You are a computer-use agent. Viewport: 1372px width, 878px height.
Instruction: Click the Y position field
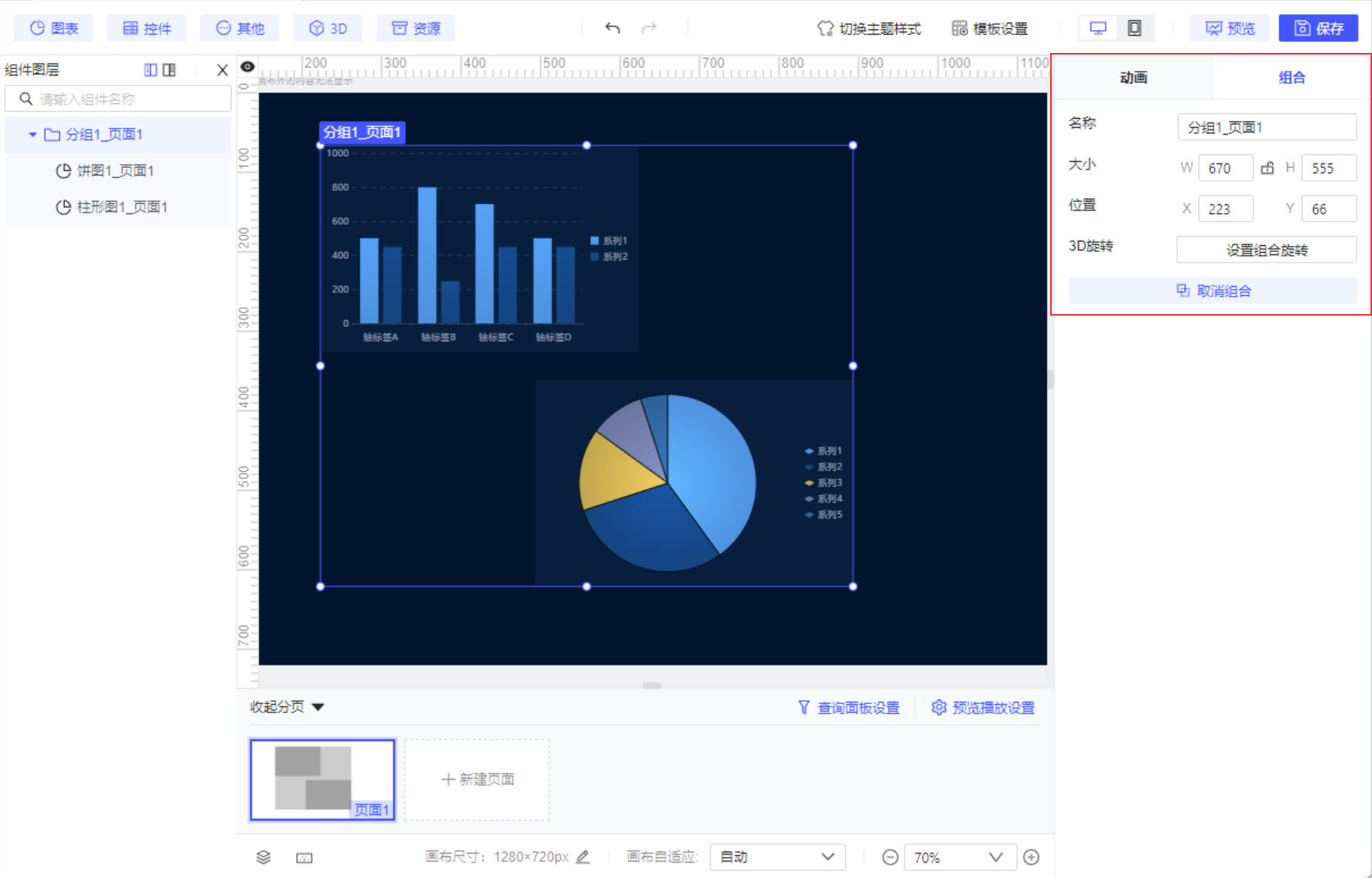[1329, 209]
